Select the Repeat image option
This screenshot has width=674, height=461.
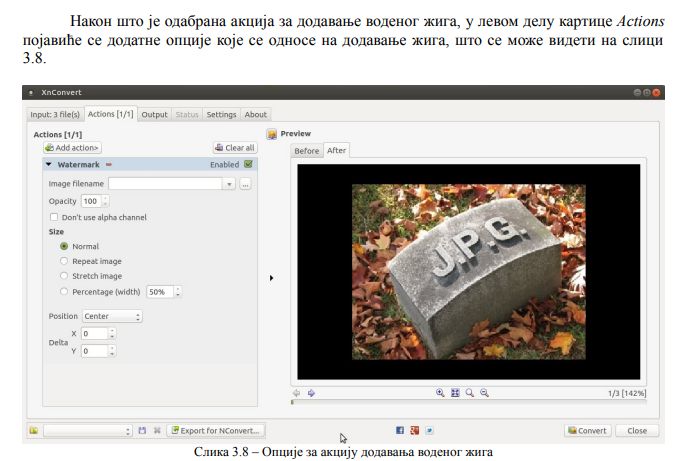coord(64,261)
